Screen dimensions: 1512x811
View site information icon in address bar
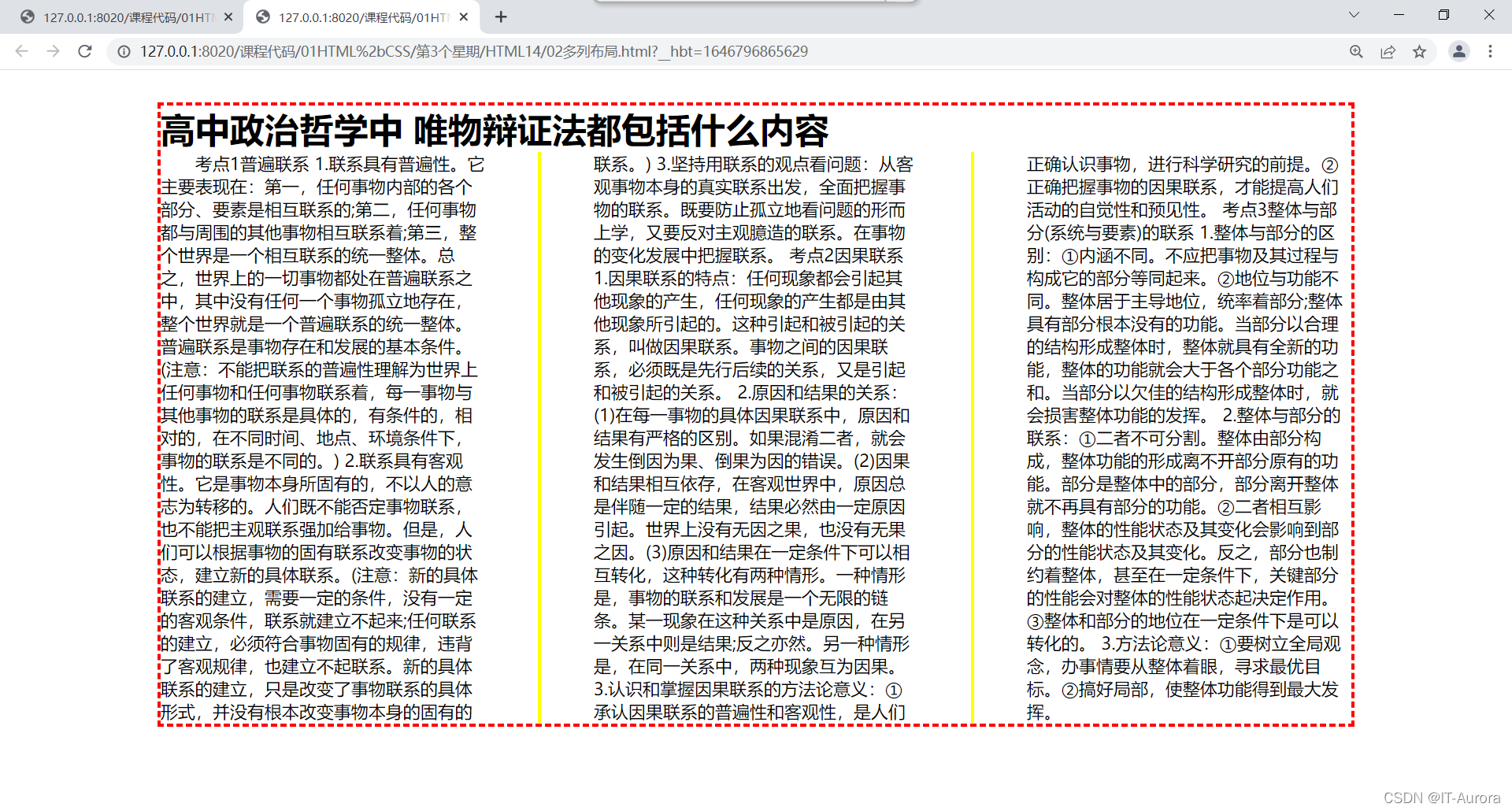[x=124, y=51]
